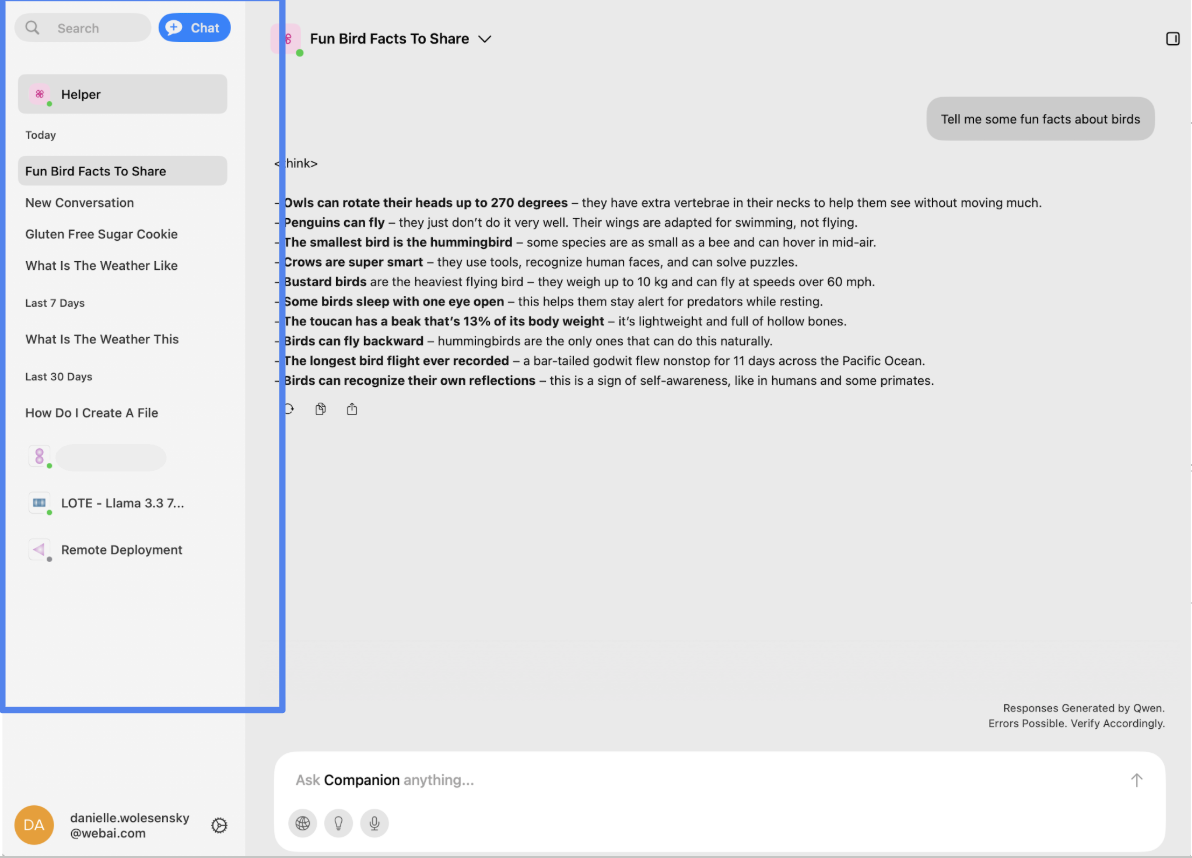
Task: Click the DA user avatar
Action: (34, 825)
